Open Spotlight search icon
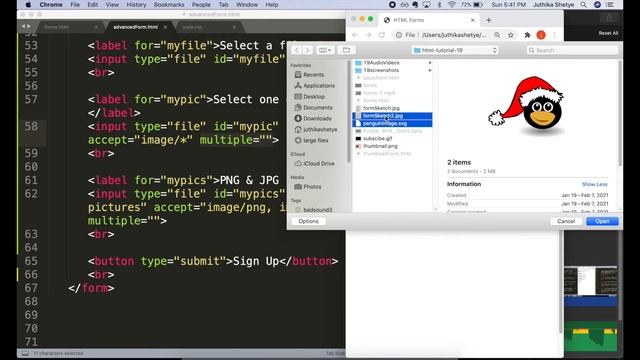The image size is (640, 360). [584, 5]
